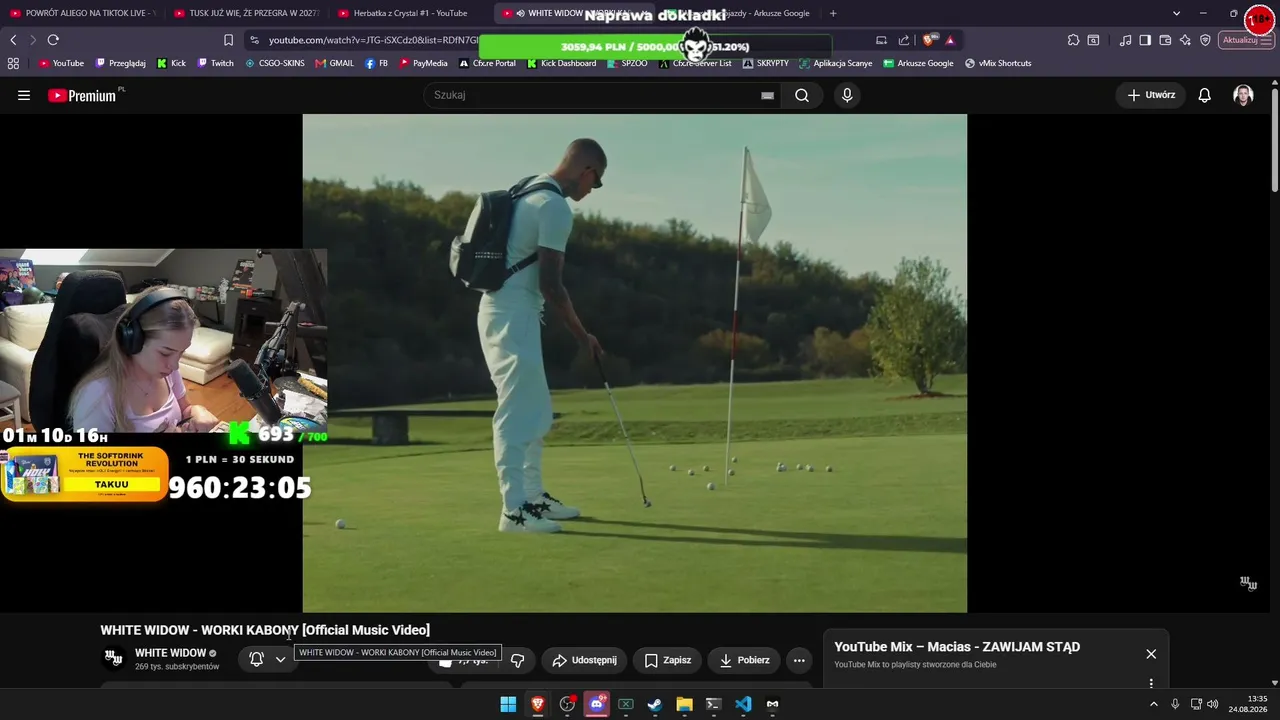Open Brave browser from the taskbar

(538, 704)
